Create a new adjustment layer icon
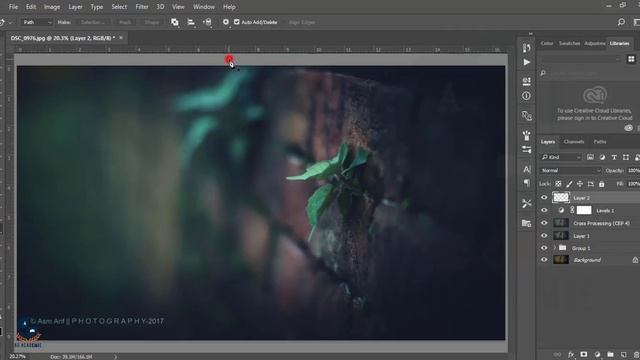 pyautogui.click(x=597, y=355)
